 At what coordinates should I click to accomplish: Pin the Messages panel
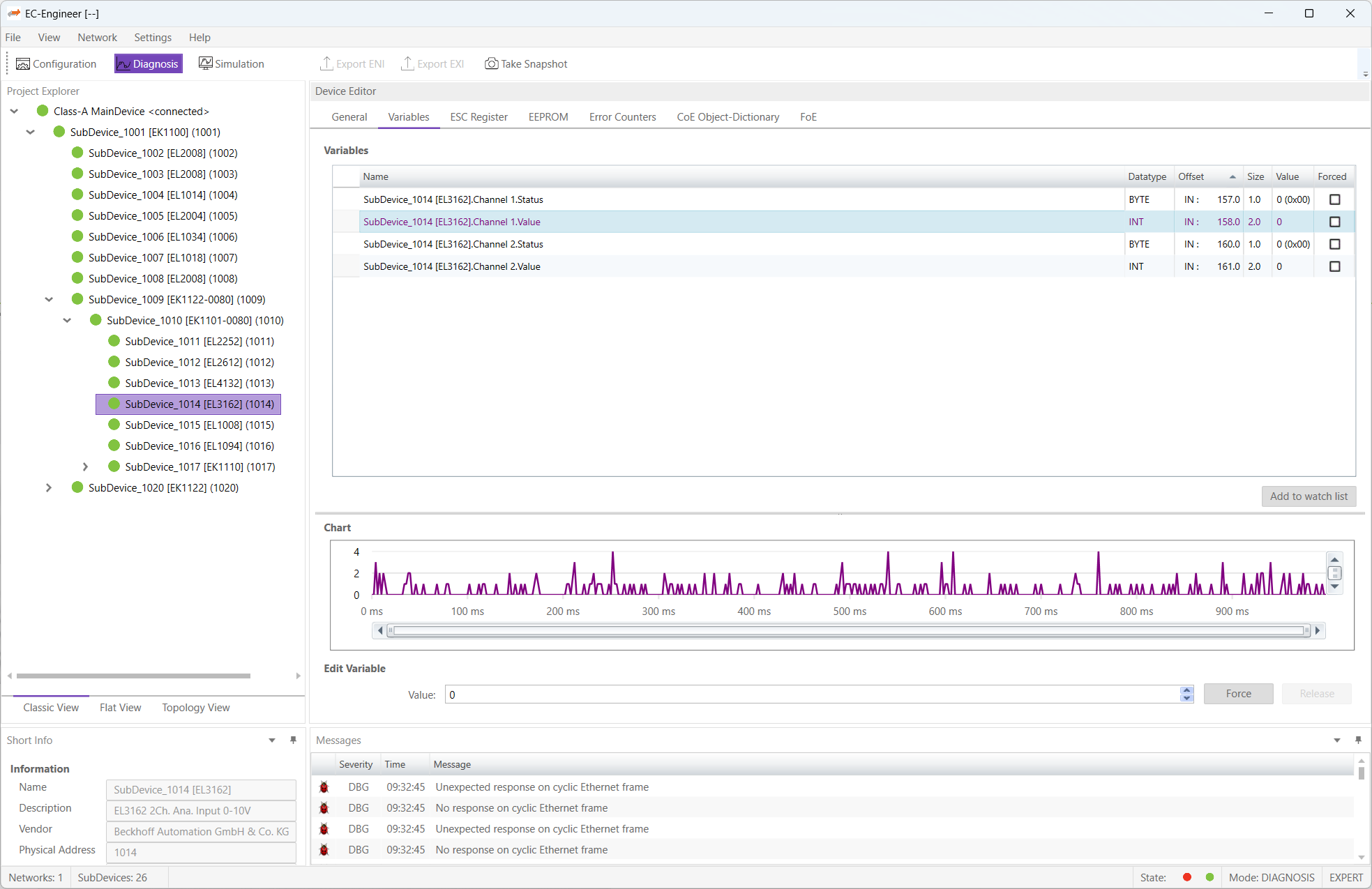[1357, 740]
